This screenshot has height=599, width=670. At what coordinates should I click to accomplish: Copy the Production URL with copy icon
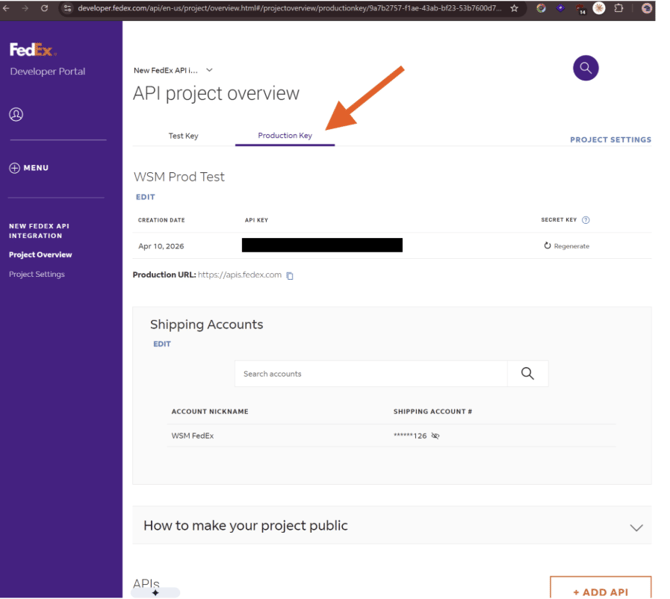point(290,276)
